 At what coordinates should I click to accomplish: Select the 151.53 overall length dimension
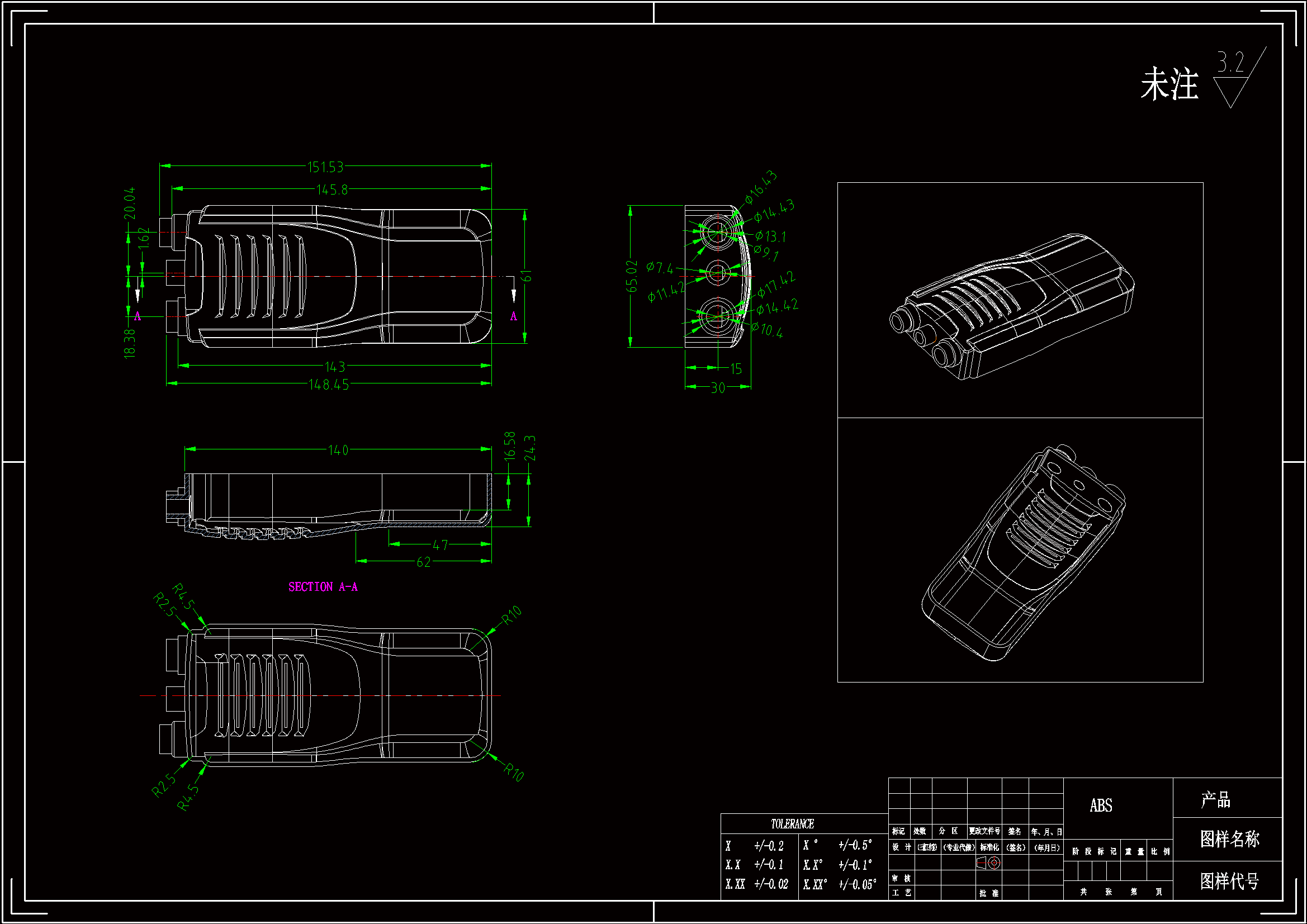[x=325, y=167]
